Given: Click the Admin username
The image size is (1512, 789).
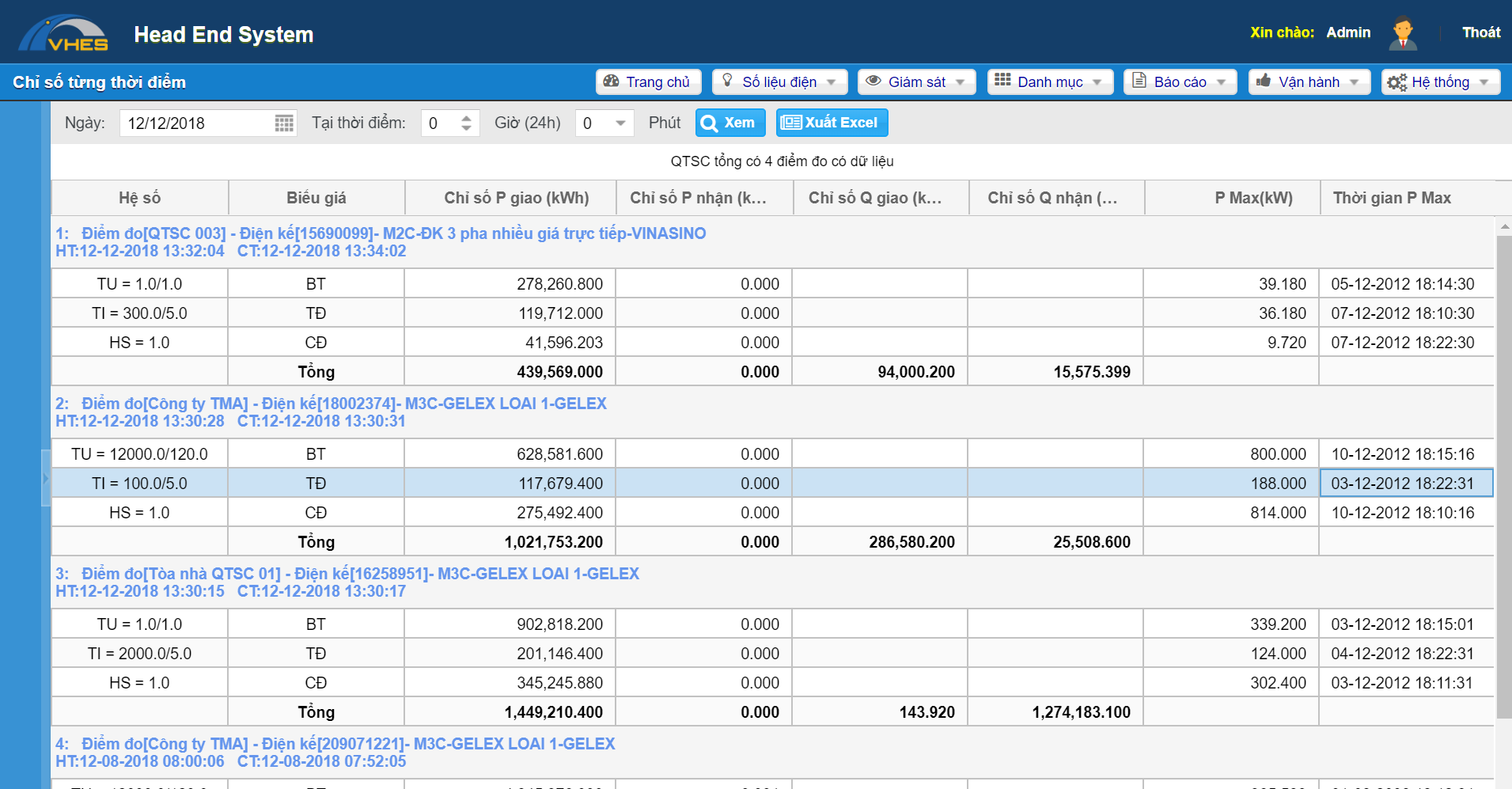Looking at the screenshot, I should tap(1348, 32).
